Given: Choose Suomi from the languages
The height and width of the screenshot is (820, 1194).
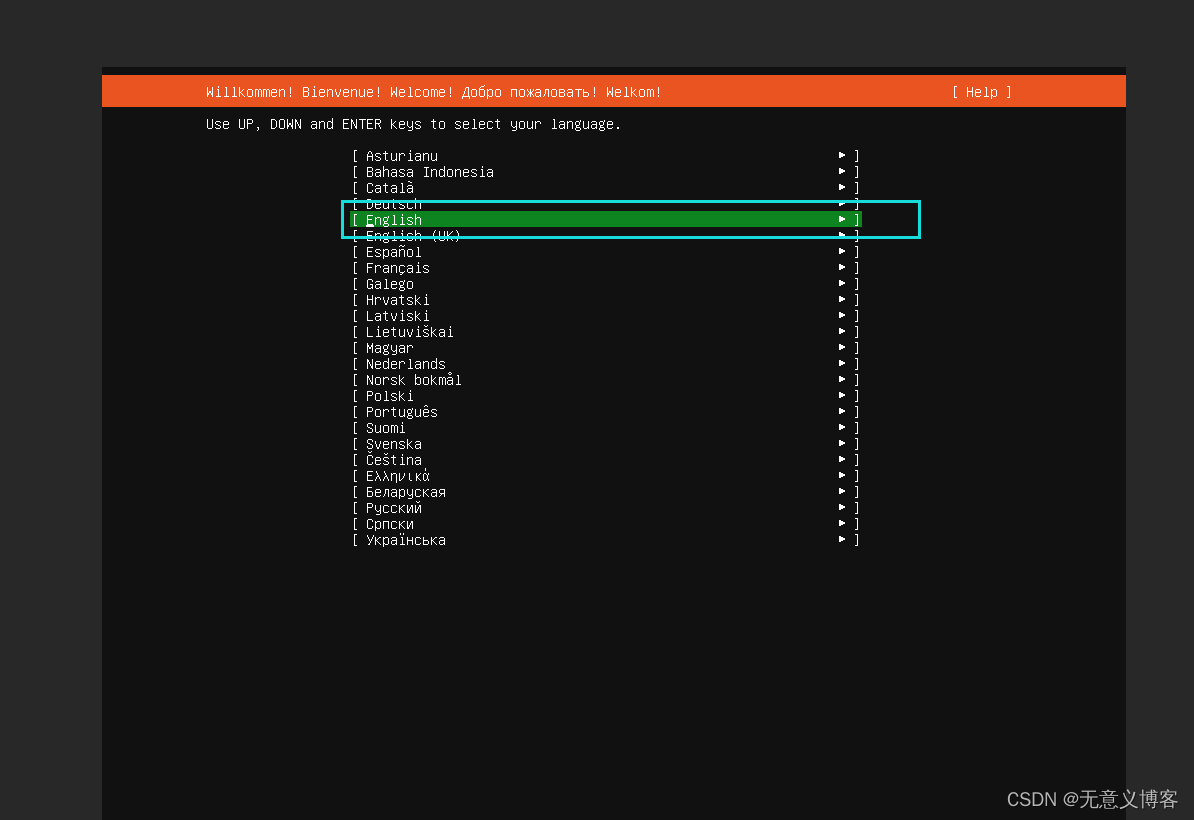Looking at the screenshot, I should [384, 427].
